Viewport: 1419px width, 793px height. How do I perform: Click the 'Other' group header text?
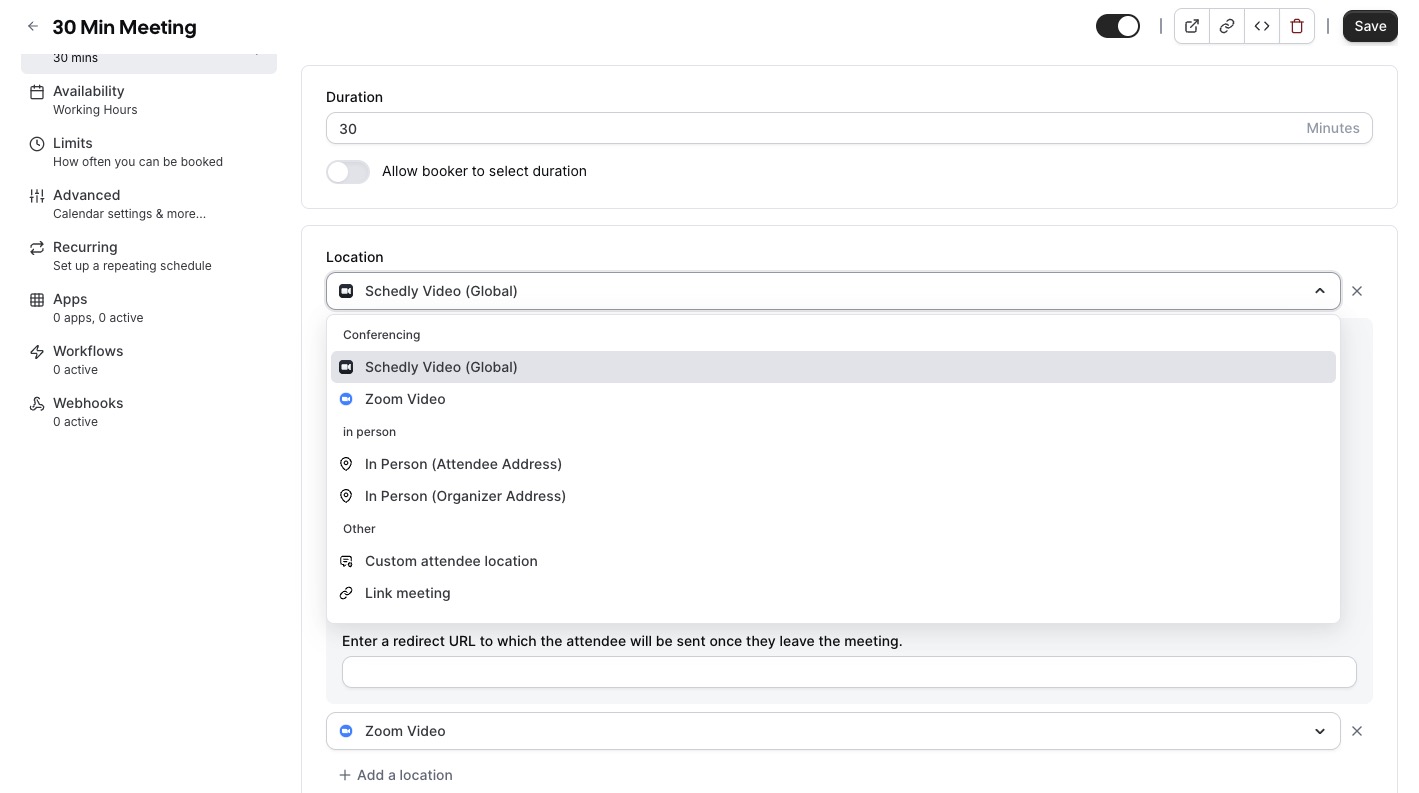(x=359, y=529)
